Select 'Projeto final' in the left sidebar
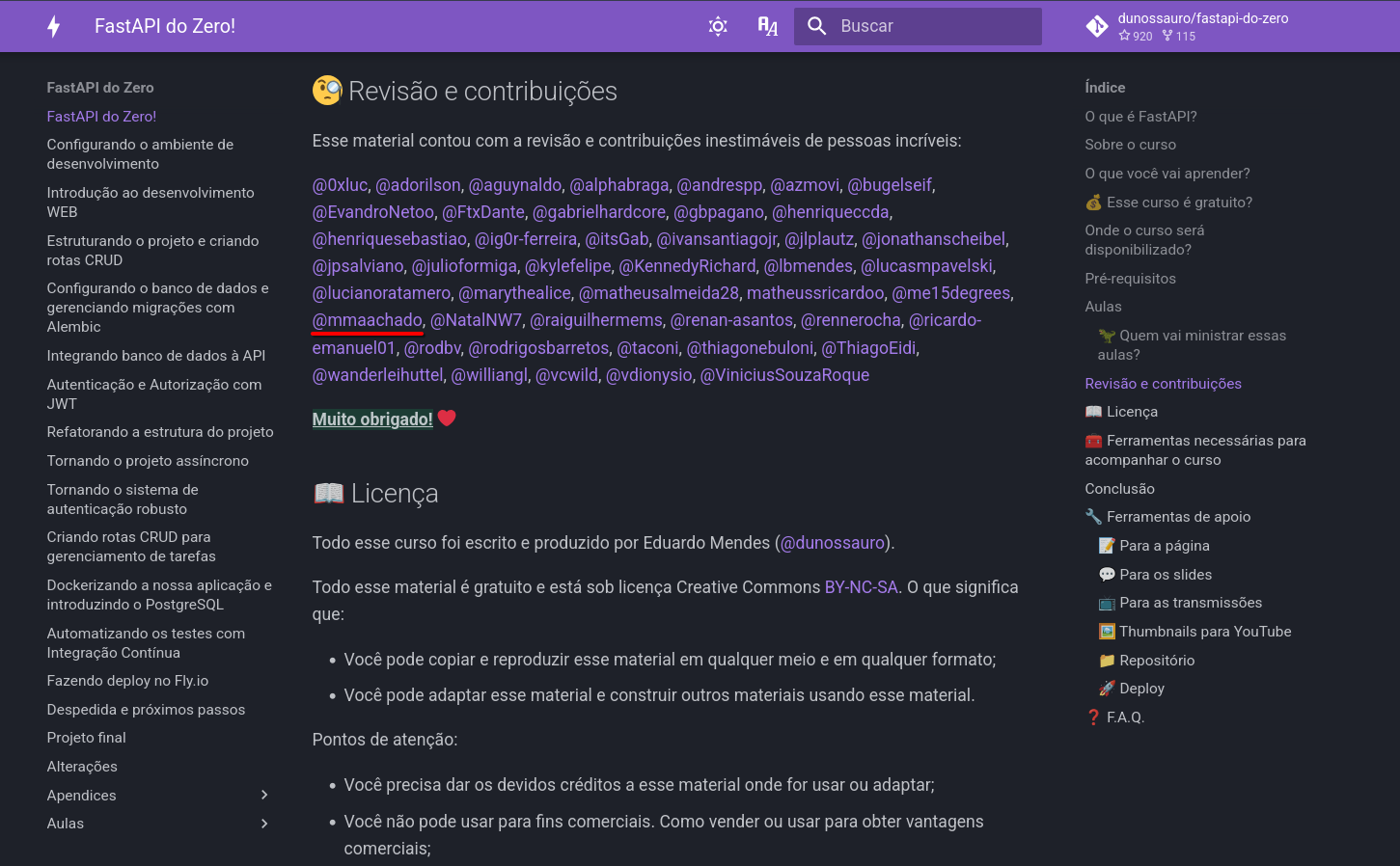The height and width of the screenshot is (866, 1400). click(86, 737)
